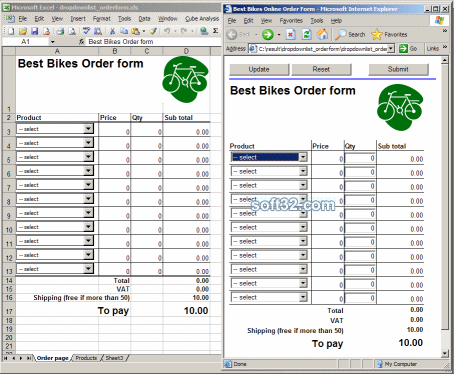Click the Redo arrow in Excel toolbar
The height and width of the screenshot is (374, 454).
(x=184, y=31)
